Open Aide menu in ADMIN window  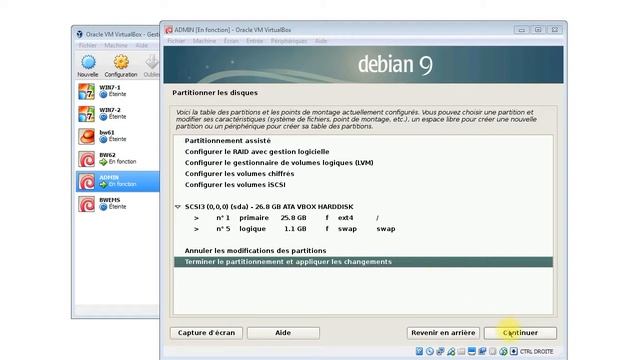click(x=321, y=41)
